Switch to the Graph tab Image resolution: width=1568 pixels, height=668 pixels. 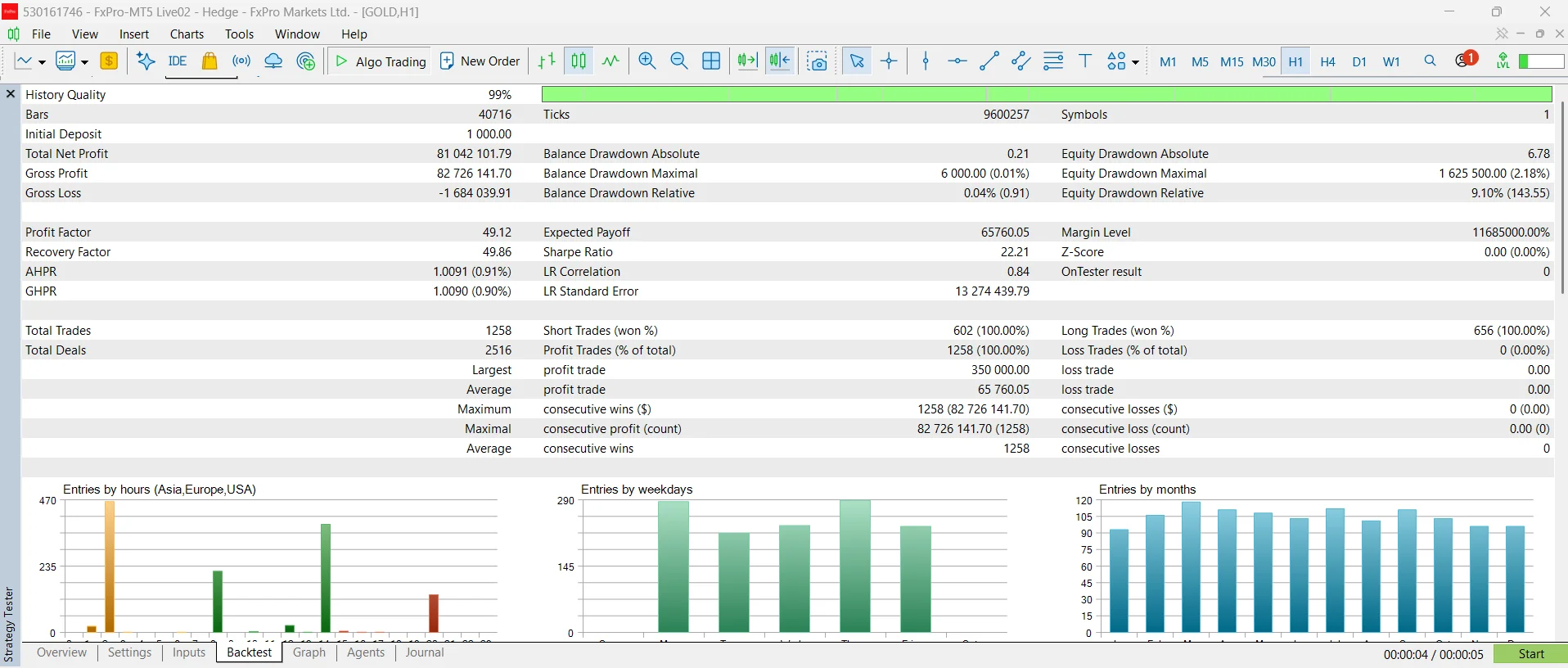pyautogui.click(x=309, y=652)
